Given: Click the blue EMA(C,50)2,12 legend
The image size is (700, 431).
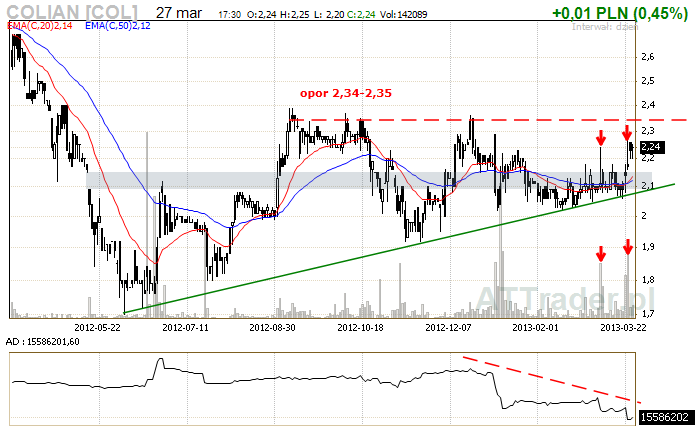Looking at the screenshot, I should point(118,26).
